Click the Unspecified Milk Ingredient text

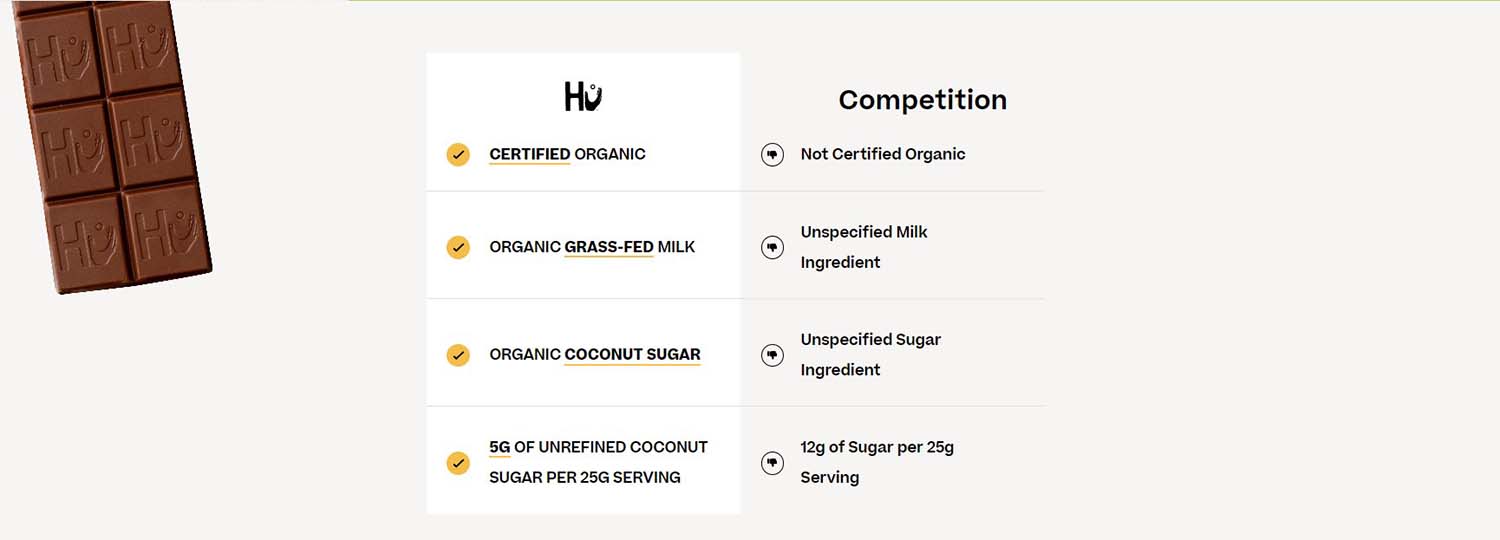(864, 247)
